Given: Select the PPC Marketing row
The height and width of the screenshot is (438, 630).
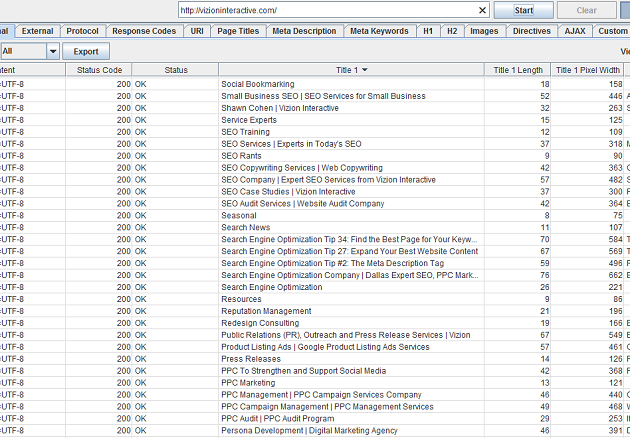Looking at the screenshot, I should [248, 383].
